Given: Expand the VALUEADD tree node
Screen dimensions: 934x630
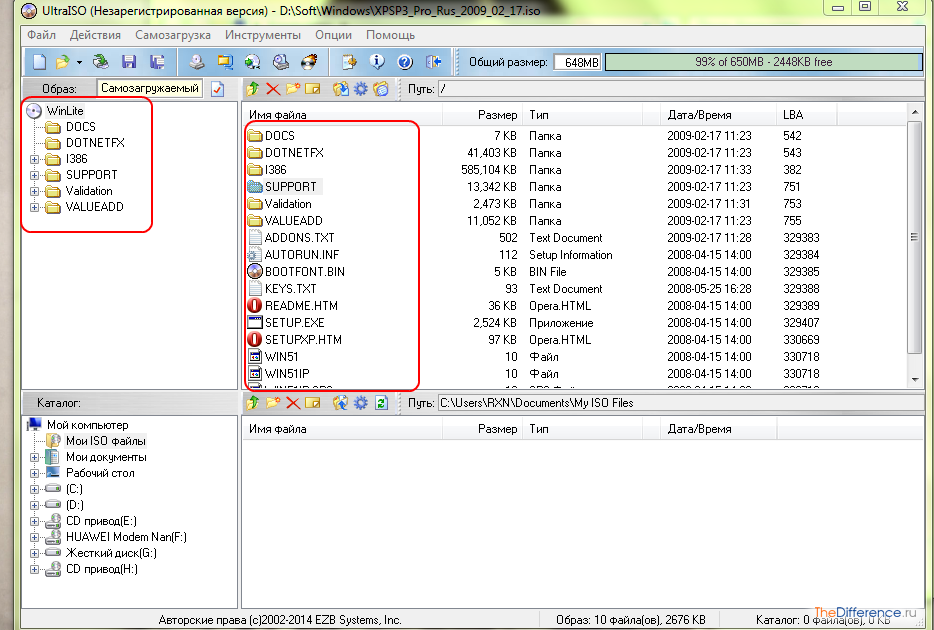Looking at the screenshot, I should 36,207.
